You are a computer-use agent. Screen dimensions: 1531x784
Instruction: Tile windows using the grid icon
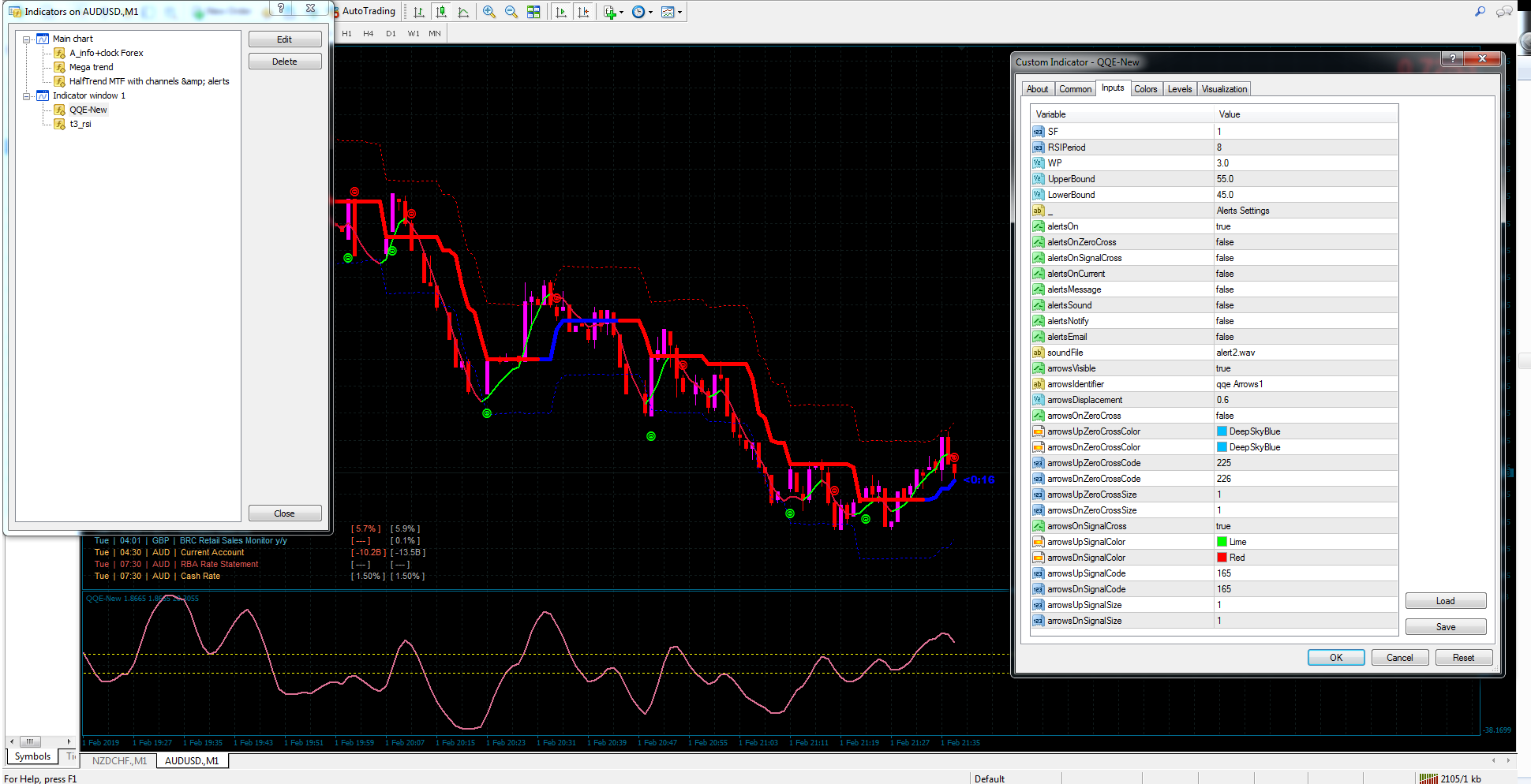coord(534,12)
